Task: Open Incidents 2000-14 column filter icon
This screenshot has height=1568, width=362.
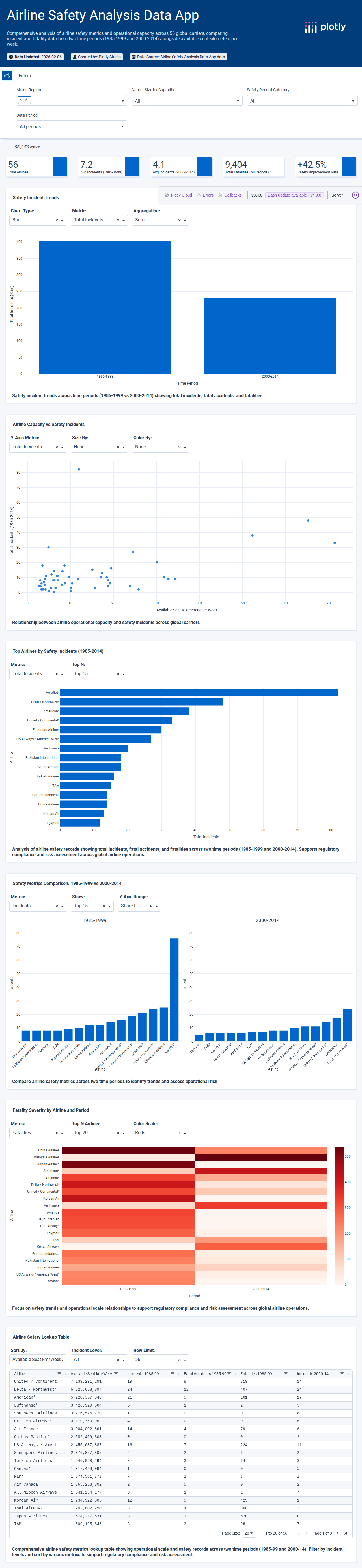Action: pyautogui.click(x=342, y=1374)
